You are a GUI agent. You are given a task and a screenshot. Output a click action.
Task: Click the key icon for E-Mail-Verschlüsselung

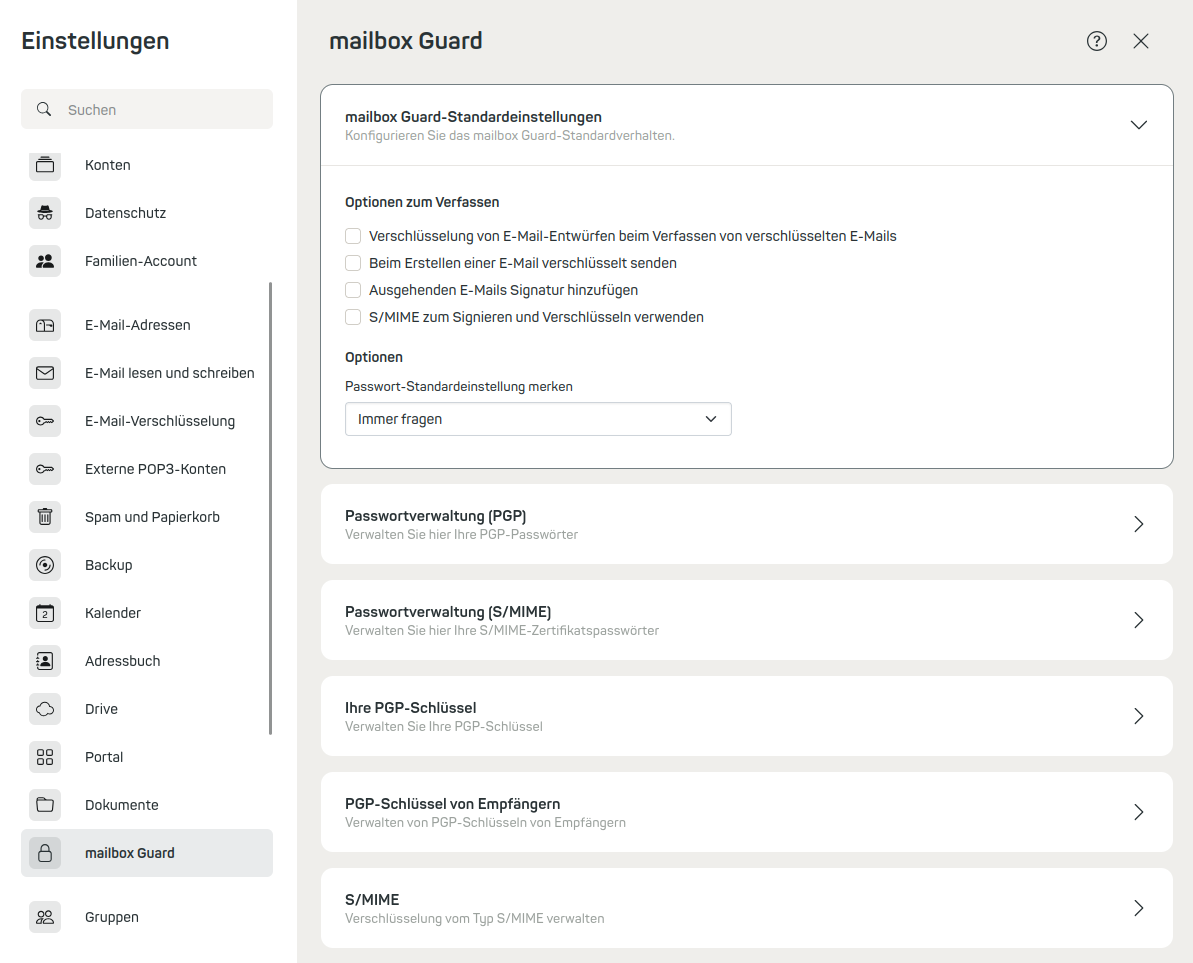pyautogui.click(x=45, y=421)
